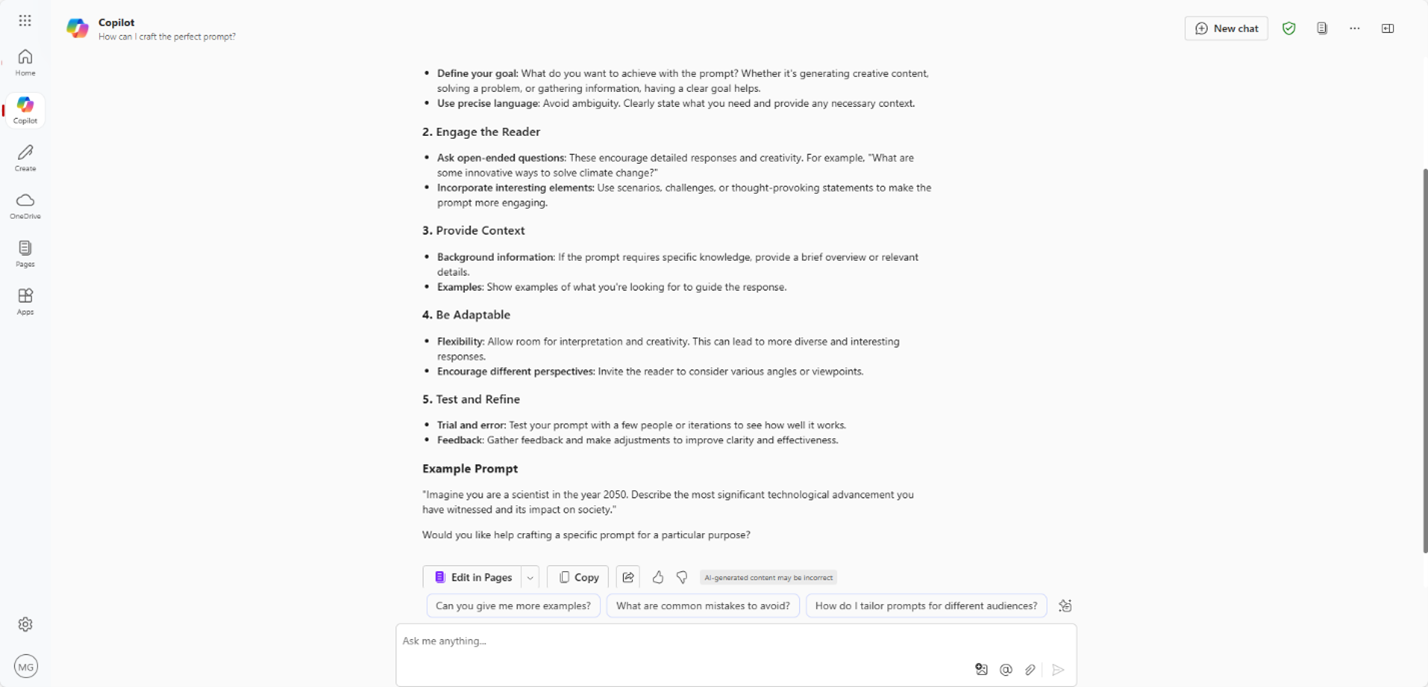Copy the response with Copy button
1428x687 pixels.
point(578,577)
